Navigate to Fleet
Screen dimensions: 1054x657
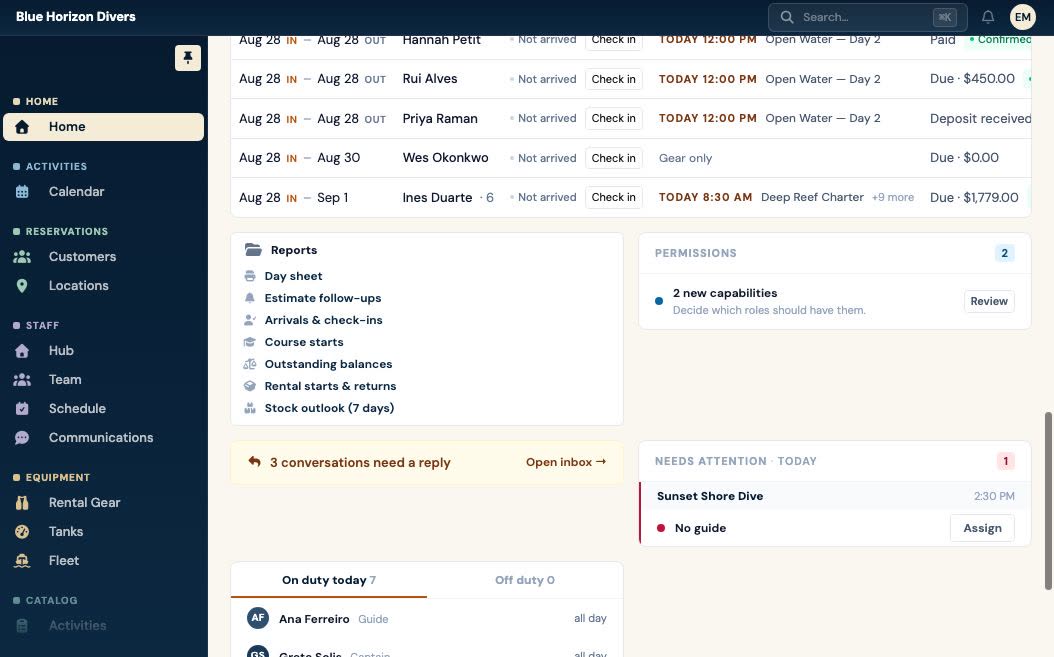pos(104,561)
